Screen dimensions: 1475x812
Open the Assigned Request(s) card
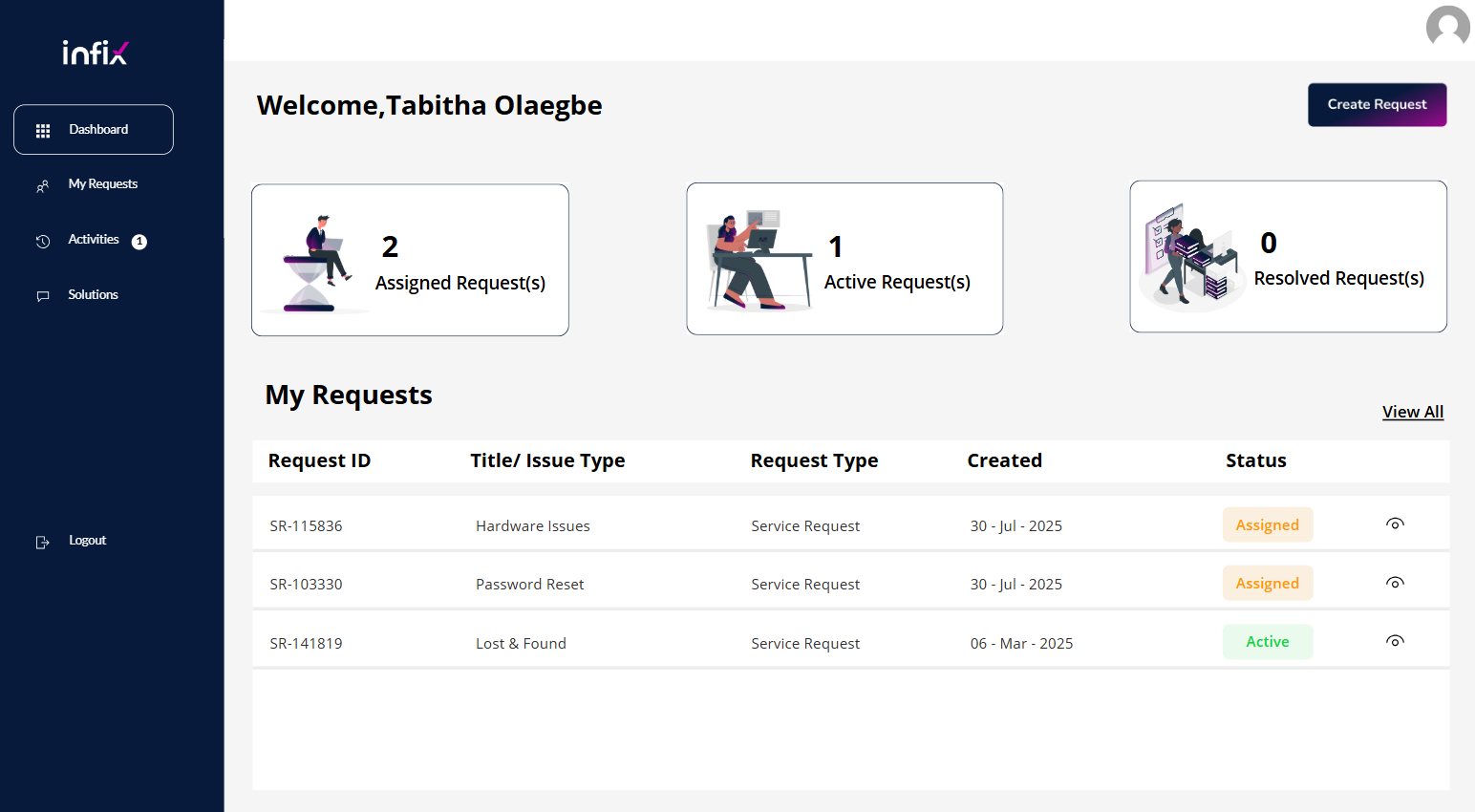click(410, 260)
